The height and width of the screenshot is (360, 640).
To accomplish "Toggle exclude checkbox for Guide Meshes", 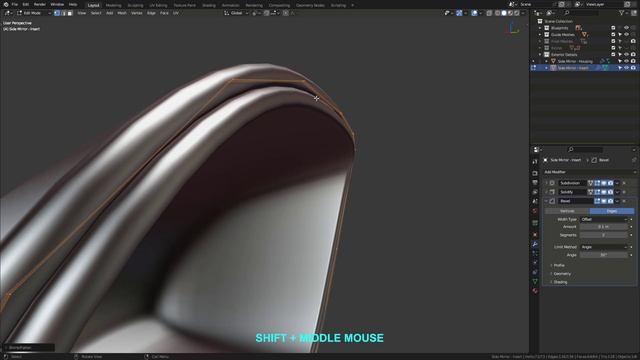I will 613,34.
